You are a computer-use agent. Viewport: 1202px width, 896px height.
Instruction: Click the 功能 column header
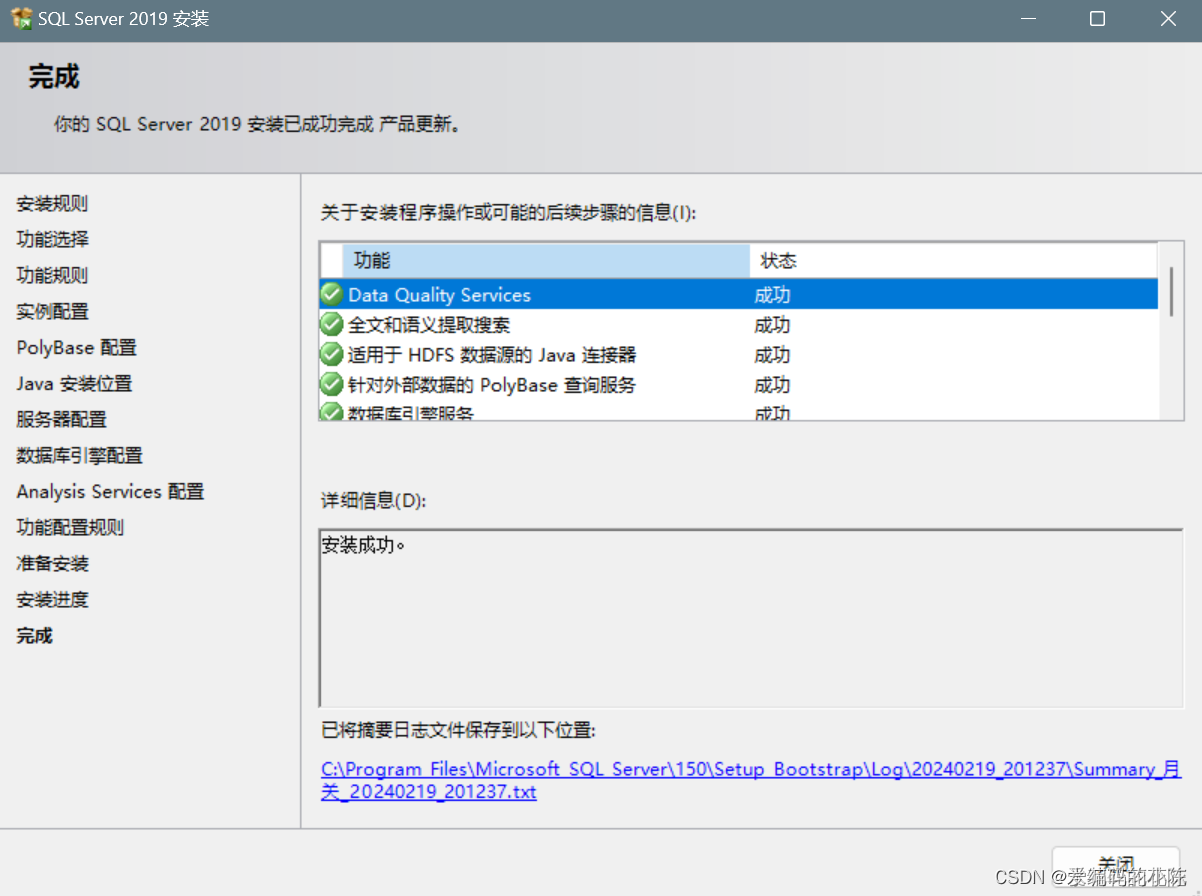pos(546,260)
